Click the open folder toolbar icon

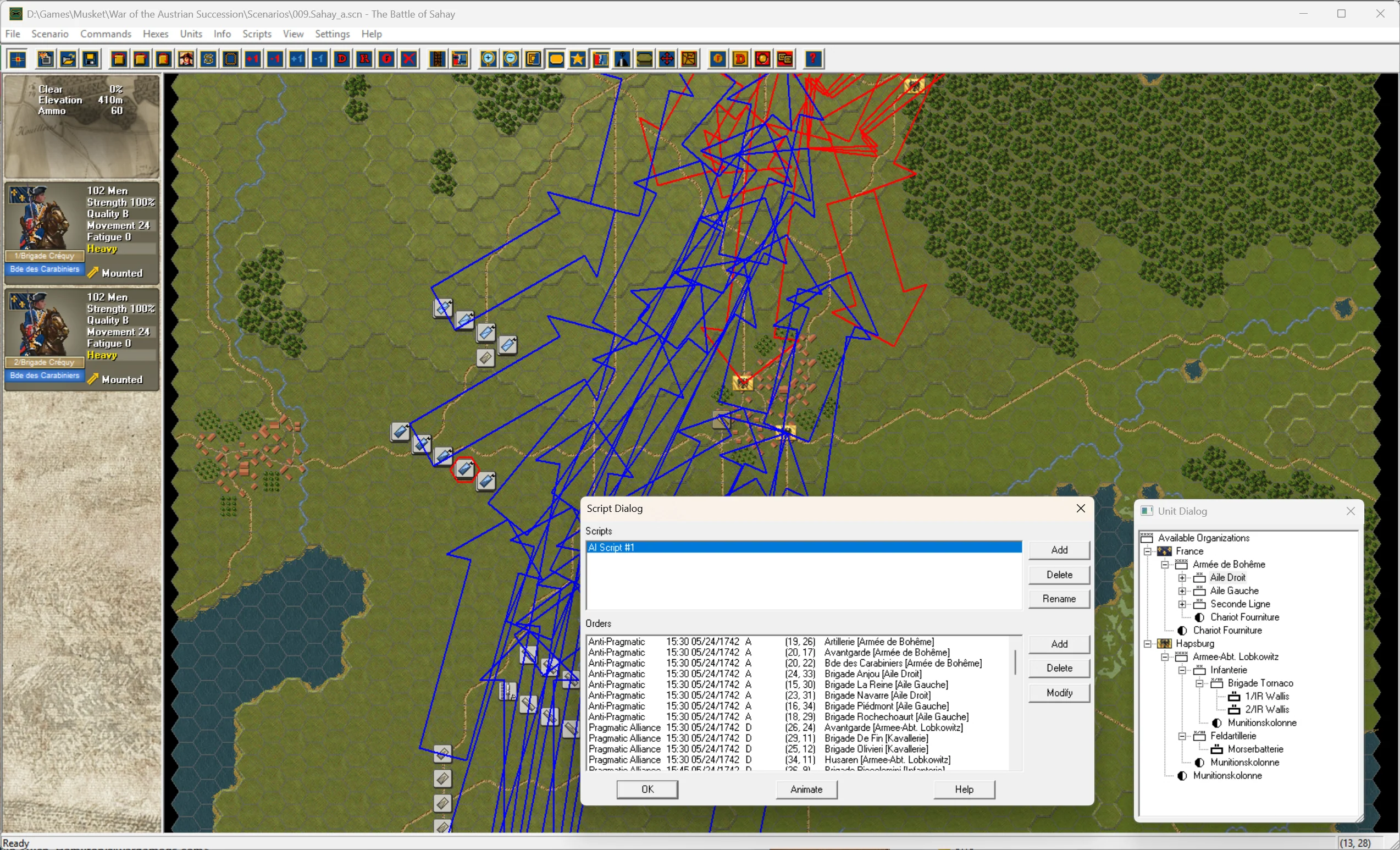68,59
